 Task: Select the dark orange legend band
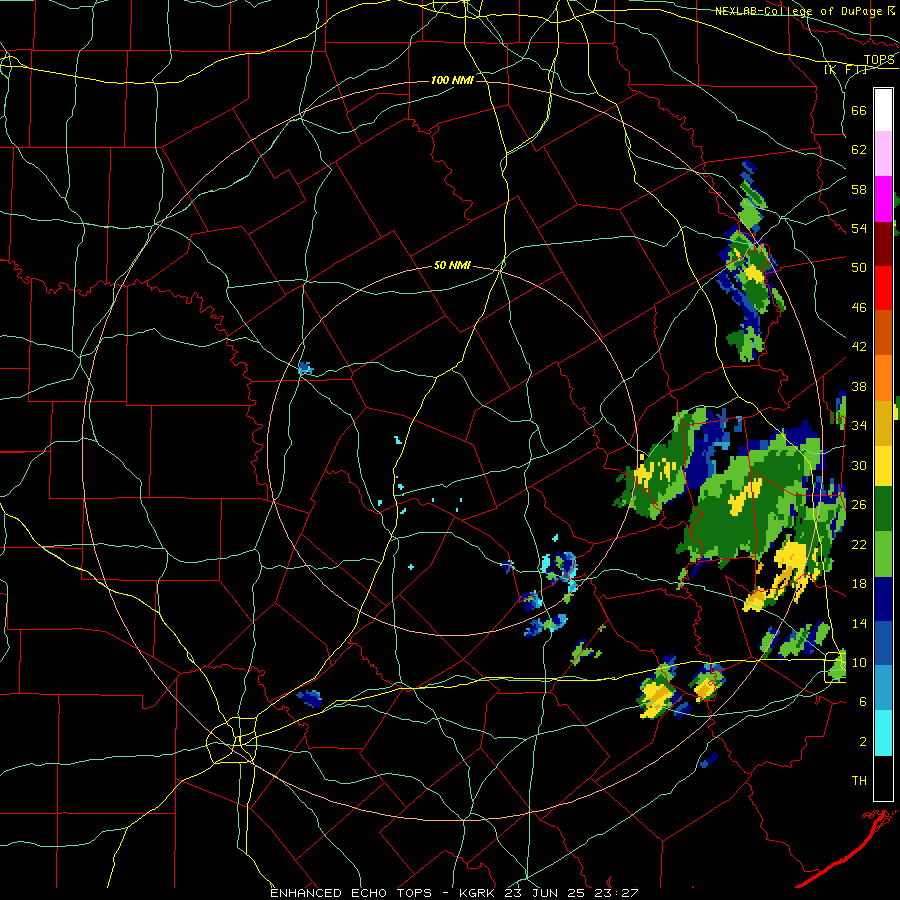point(883,333)
